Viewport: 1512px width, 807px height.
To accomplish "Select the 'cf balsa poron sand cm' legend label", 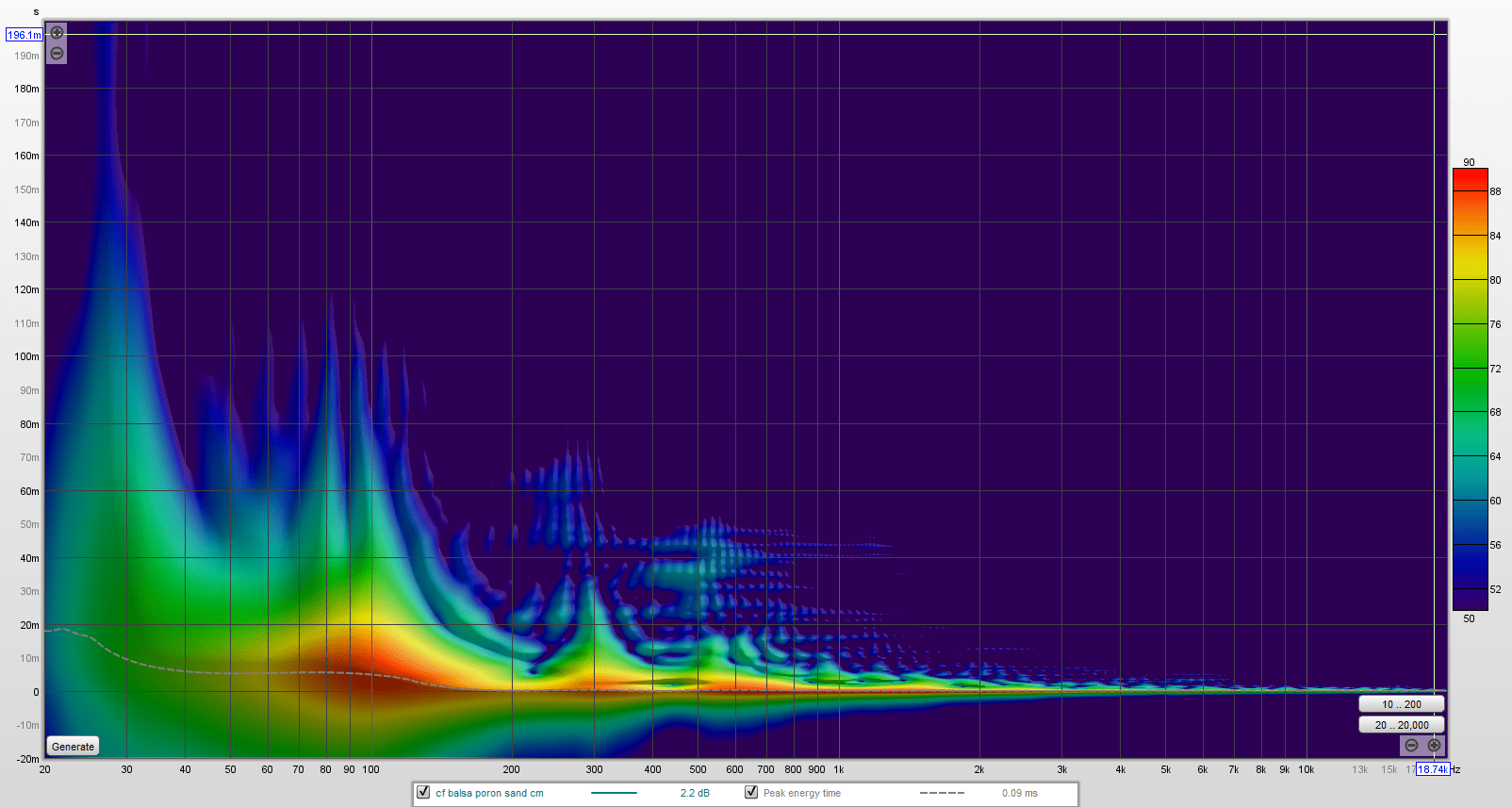I will coord(489,793).
